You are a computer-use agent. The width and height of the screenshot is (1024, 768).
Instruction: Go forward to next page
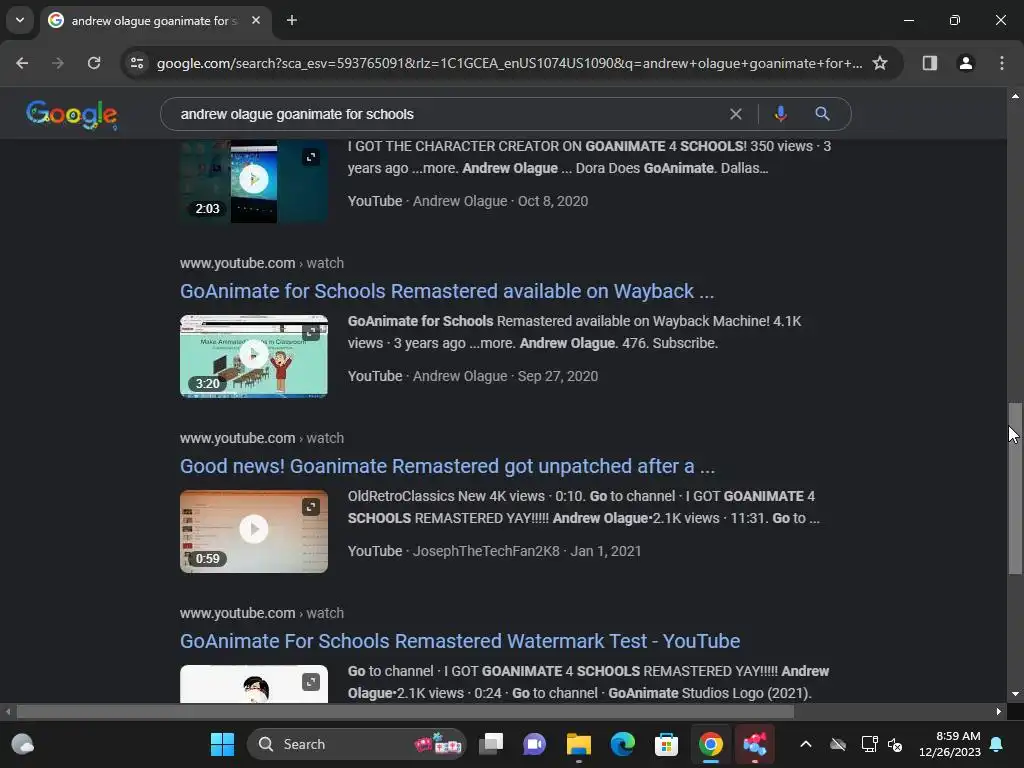pyautogui.click(x=58, y=63)
